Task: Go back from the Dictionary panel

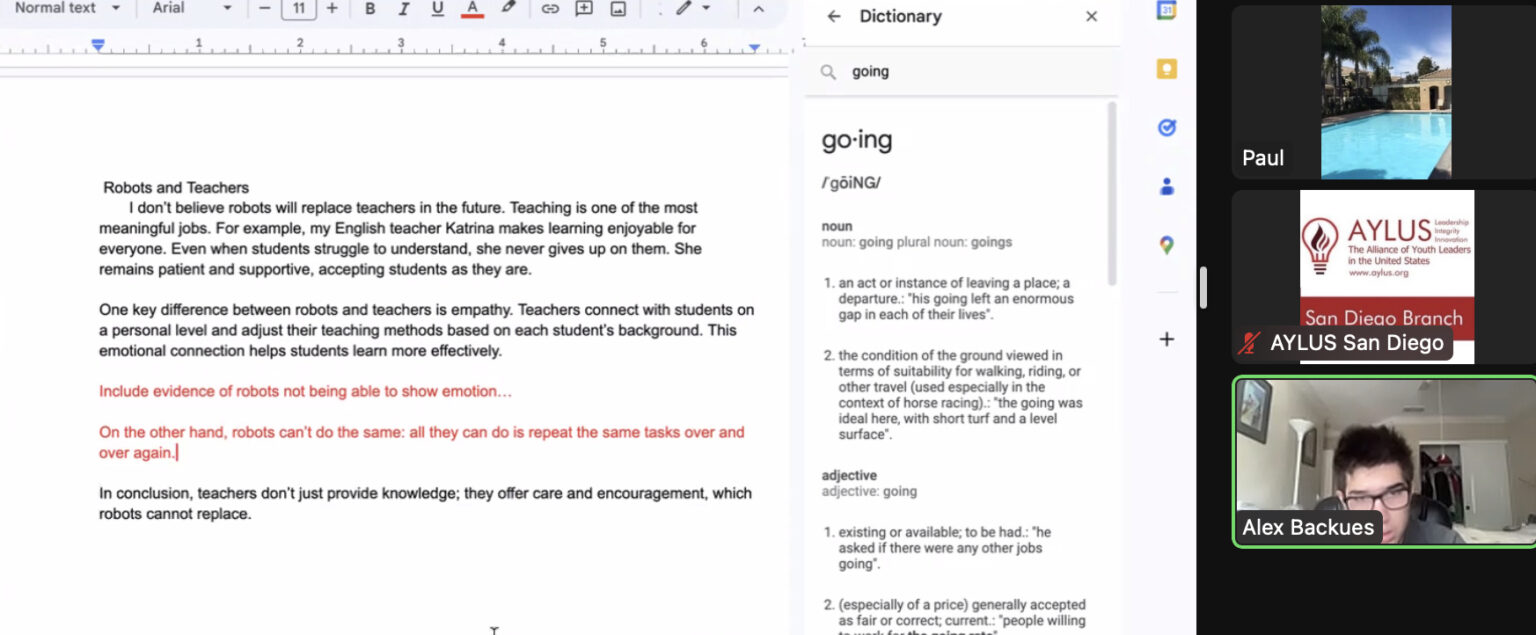Action: [x=834, y=17]
